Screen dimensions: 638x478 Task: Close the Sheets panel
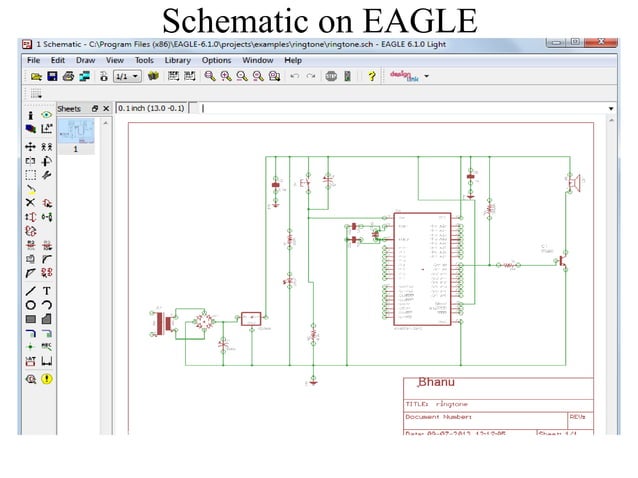(x=106, y=109)
